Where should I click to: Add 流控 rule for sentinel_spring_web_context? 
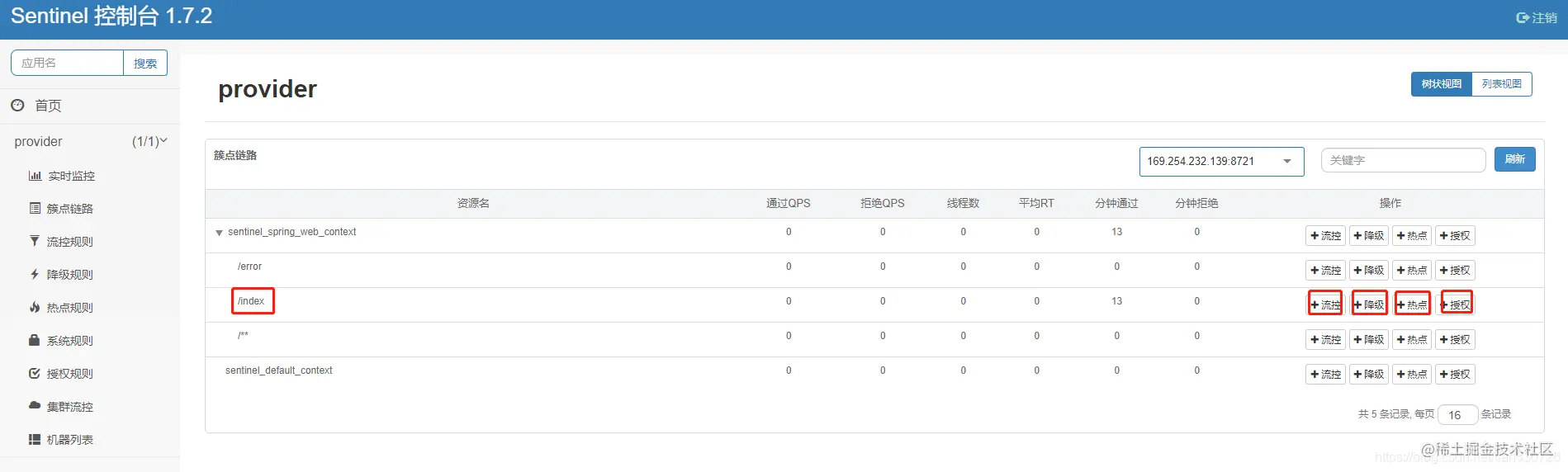pos(1325,236)
